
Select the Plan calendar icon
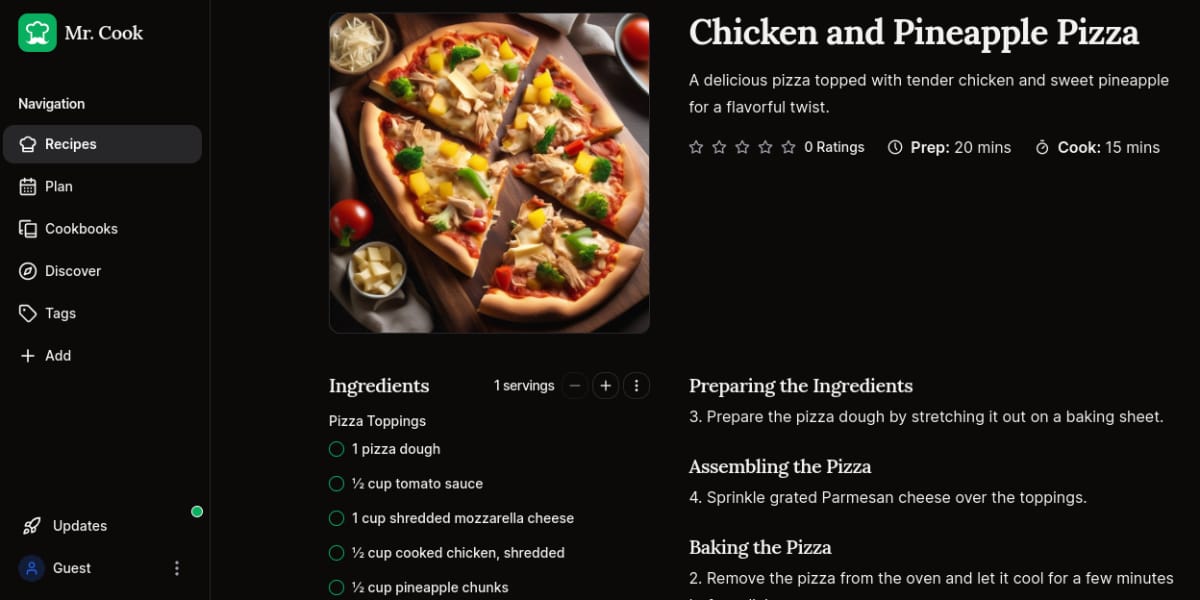pyautogui.click(x=27, y=186)
